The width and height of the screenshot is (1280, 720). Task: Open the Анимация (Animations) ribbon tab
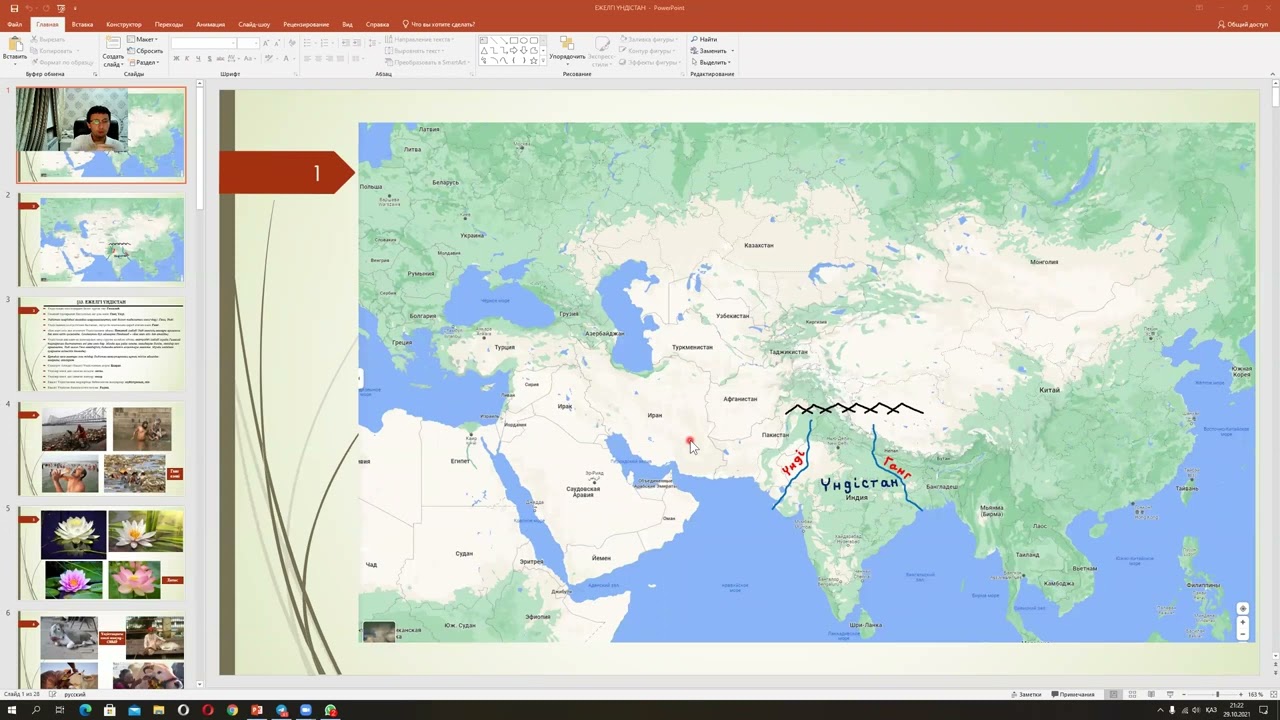tap(210, 24)
